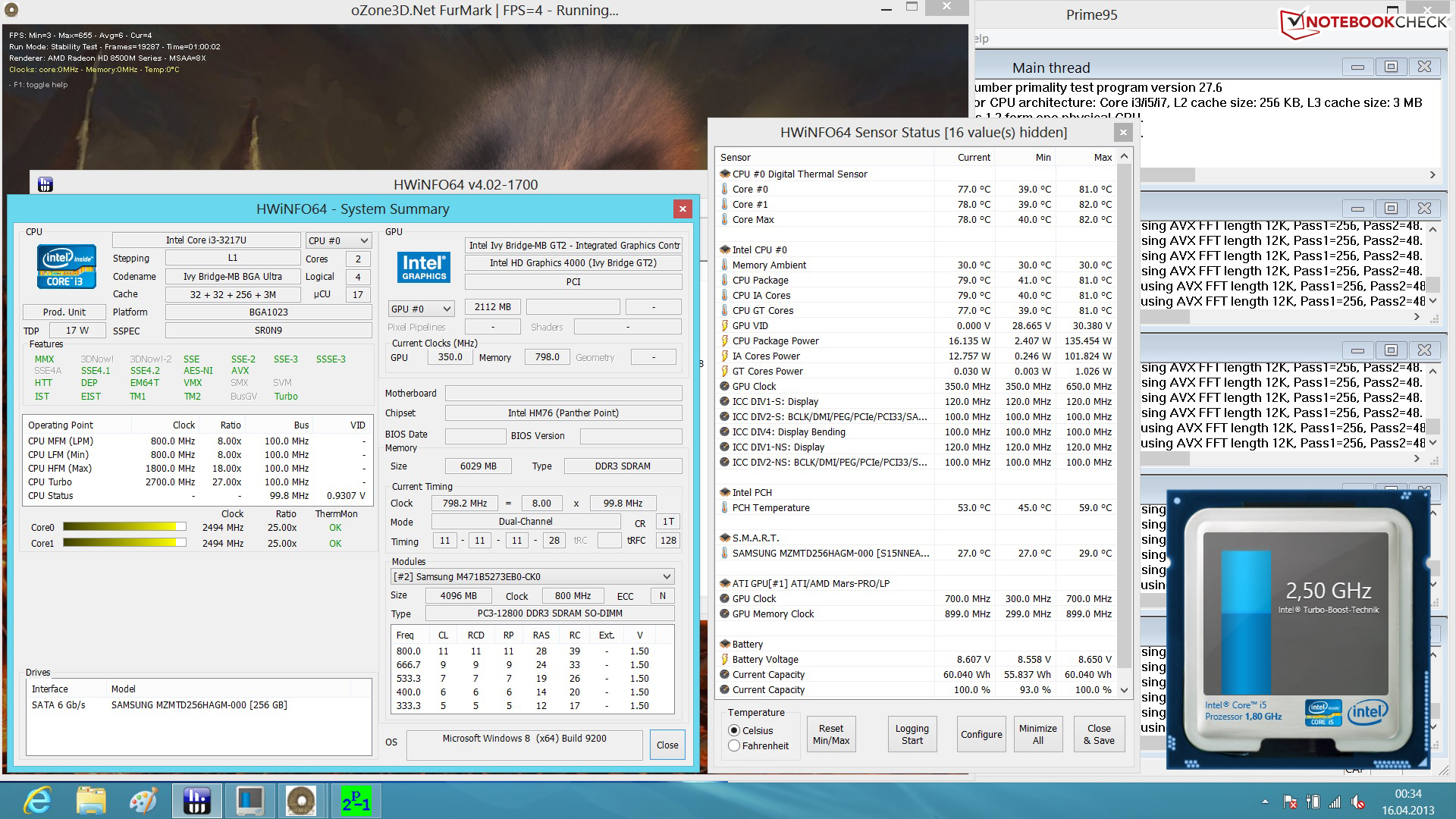Click the network signal tray icon
This screenshot has height=819, width=1456.
[1335, 802]
